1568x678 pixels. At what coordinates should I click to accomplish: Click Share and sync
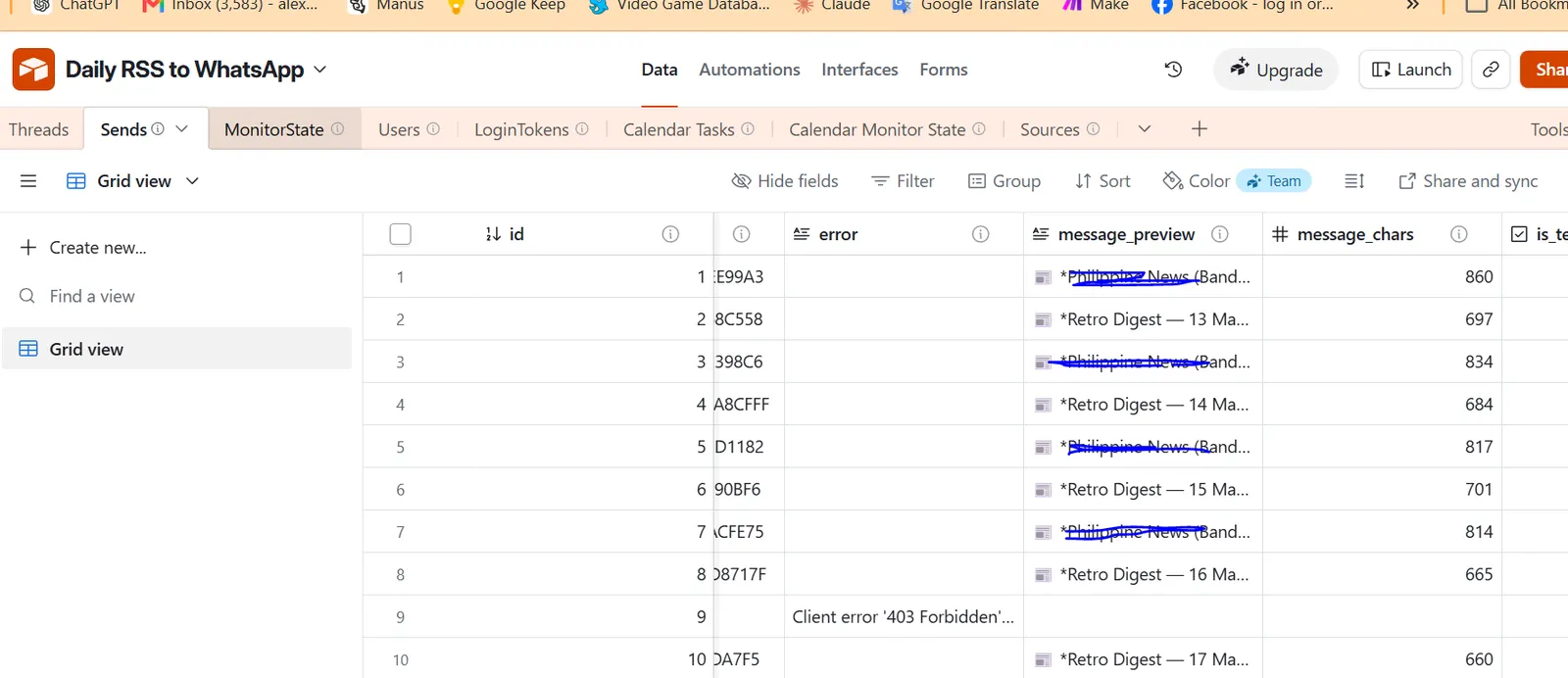coord(1468,181)
